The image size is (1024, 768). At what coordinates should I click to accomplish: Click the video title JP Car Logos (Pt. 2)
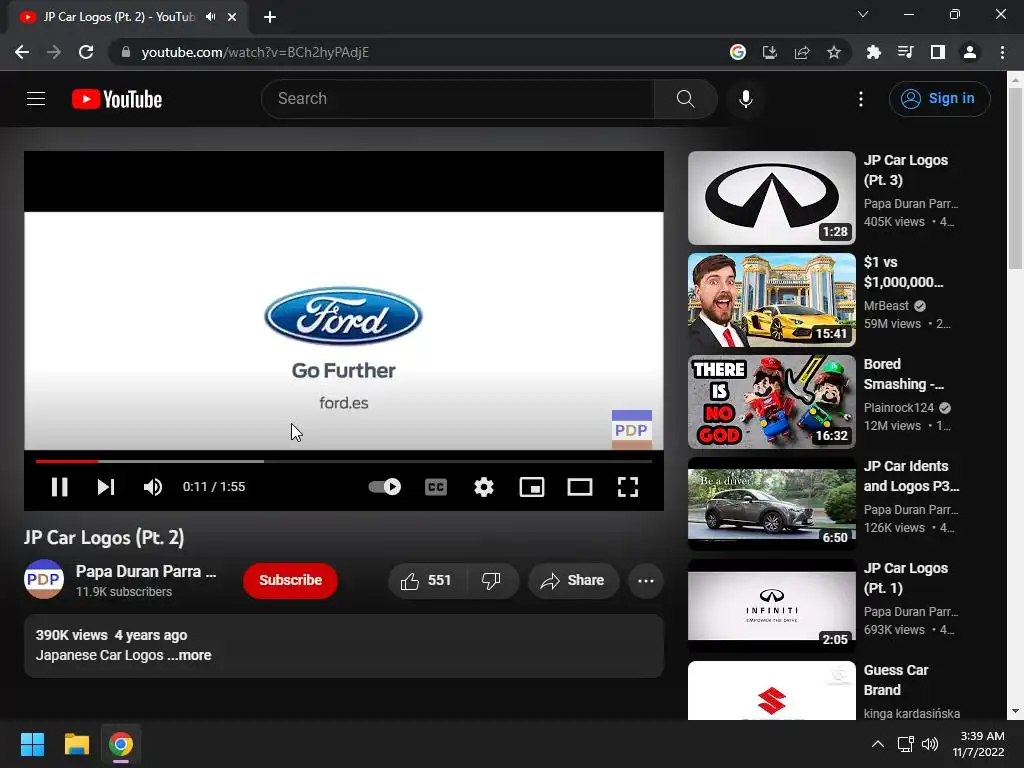coord(104,537)
